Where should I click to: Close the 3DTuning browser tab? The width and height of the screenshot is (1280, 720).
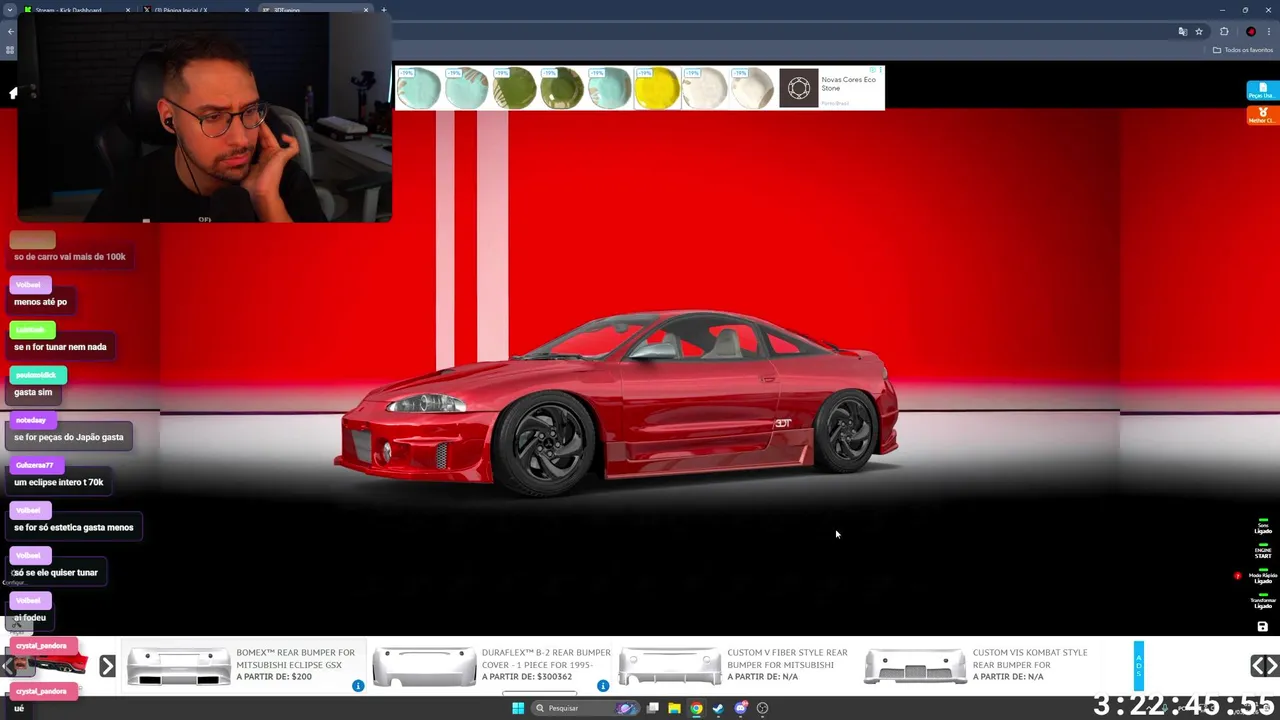point(366,10)
